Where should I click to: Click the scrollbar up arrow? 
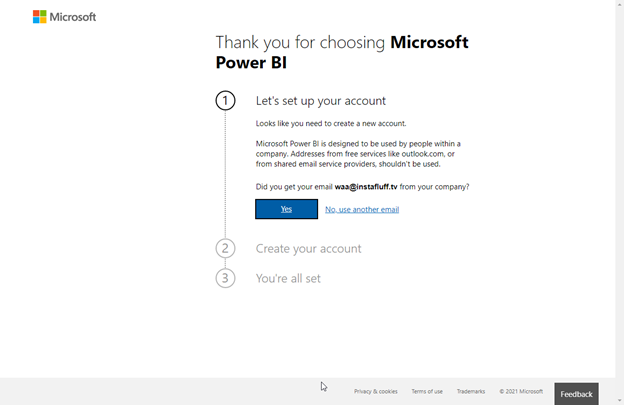tap(620, 3)
